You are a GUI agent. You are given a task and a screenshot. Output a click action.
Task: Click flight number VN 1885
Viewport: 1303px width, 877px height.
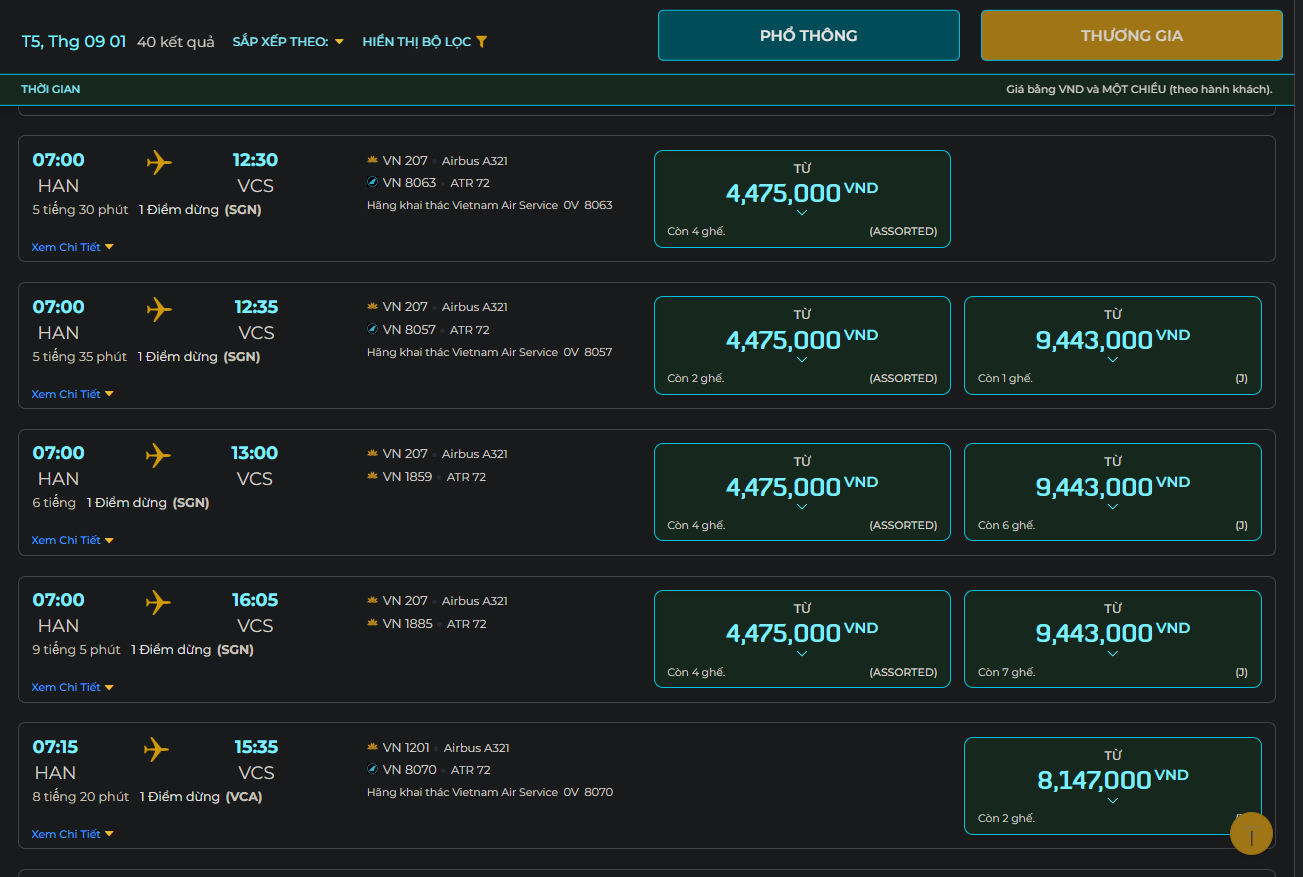click(407, 624)
